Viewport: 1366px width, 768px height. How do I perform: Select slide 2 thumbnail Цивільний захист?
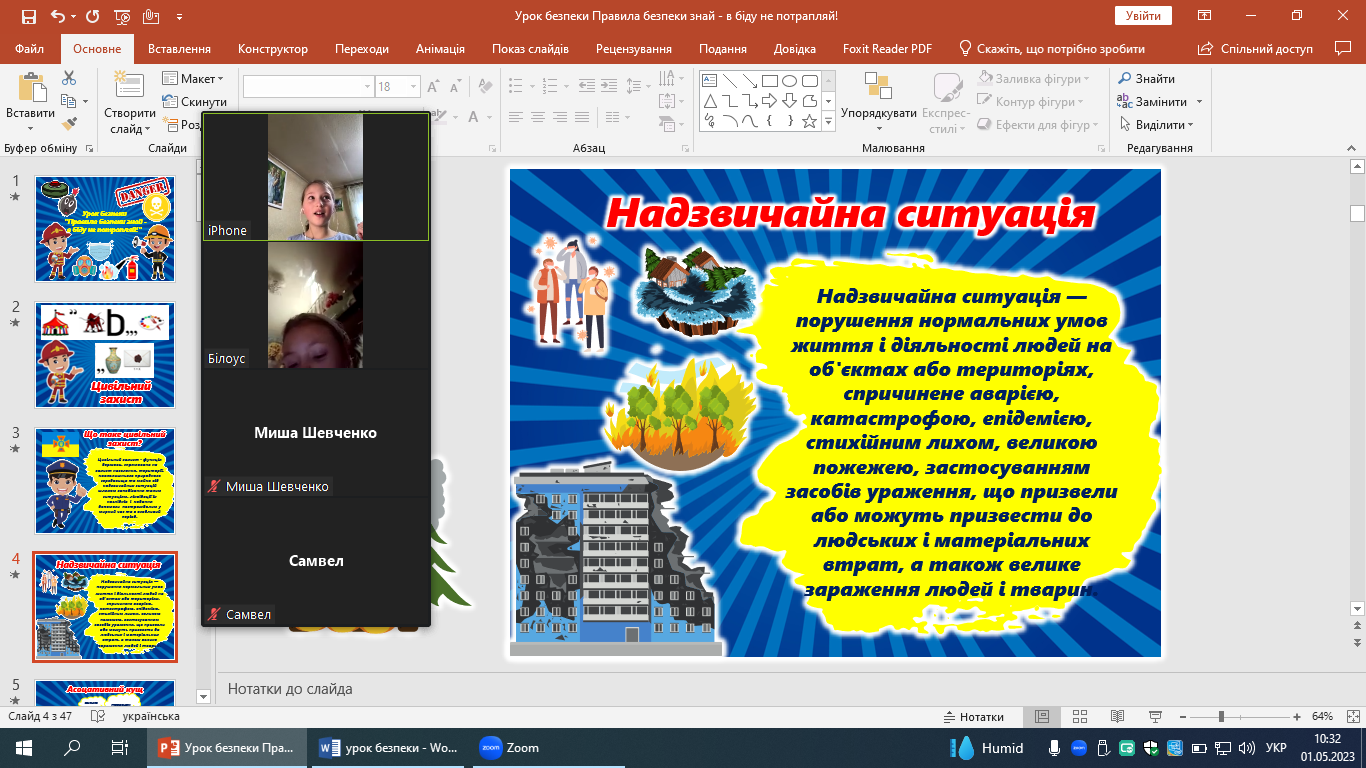click(105, 355)
